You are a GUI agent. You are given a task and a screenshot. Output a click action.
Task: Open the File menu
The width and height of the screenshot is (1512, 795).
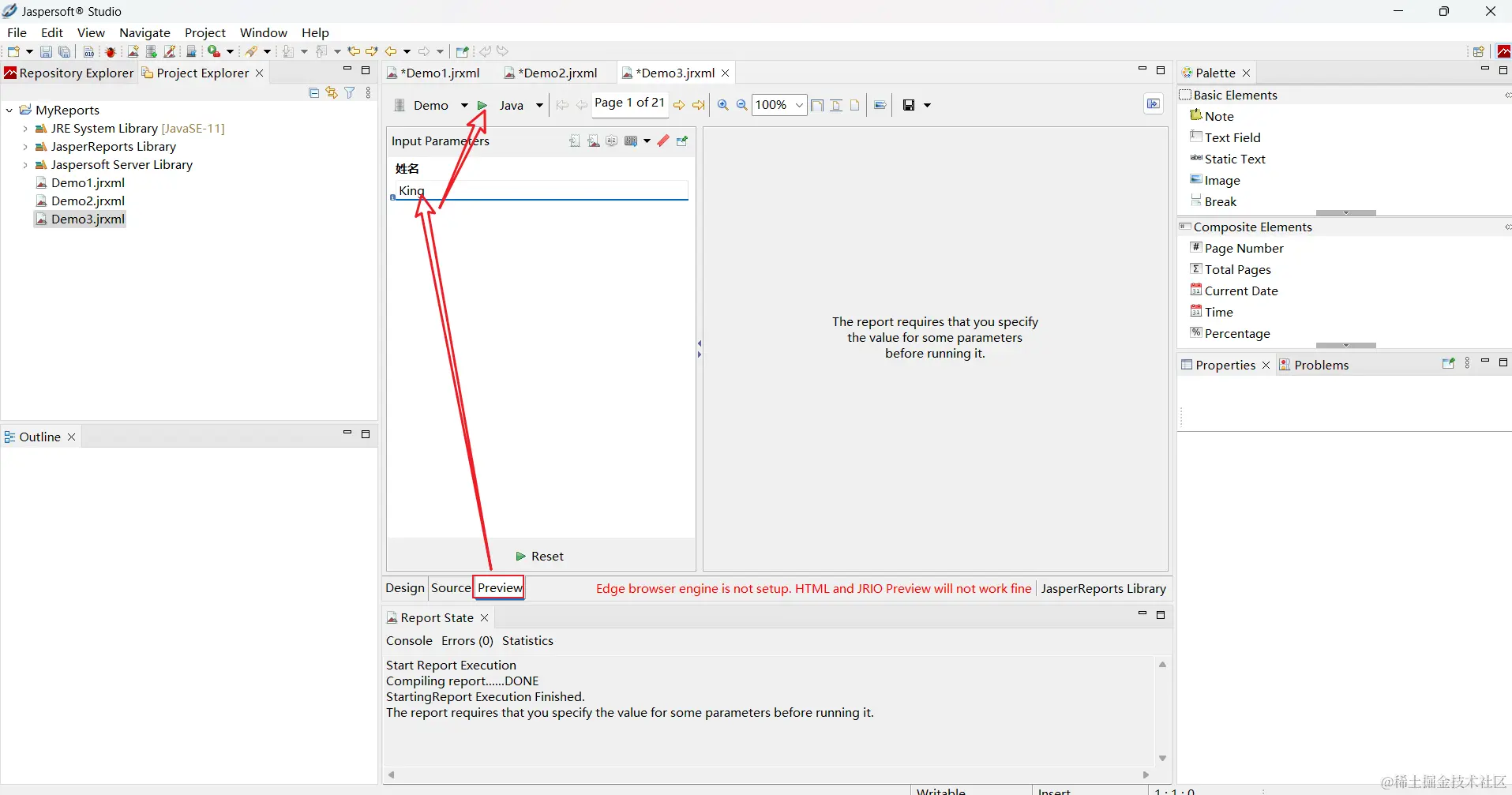[x=17, y=32]
